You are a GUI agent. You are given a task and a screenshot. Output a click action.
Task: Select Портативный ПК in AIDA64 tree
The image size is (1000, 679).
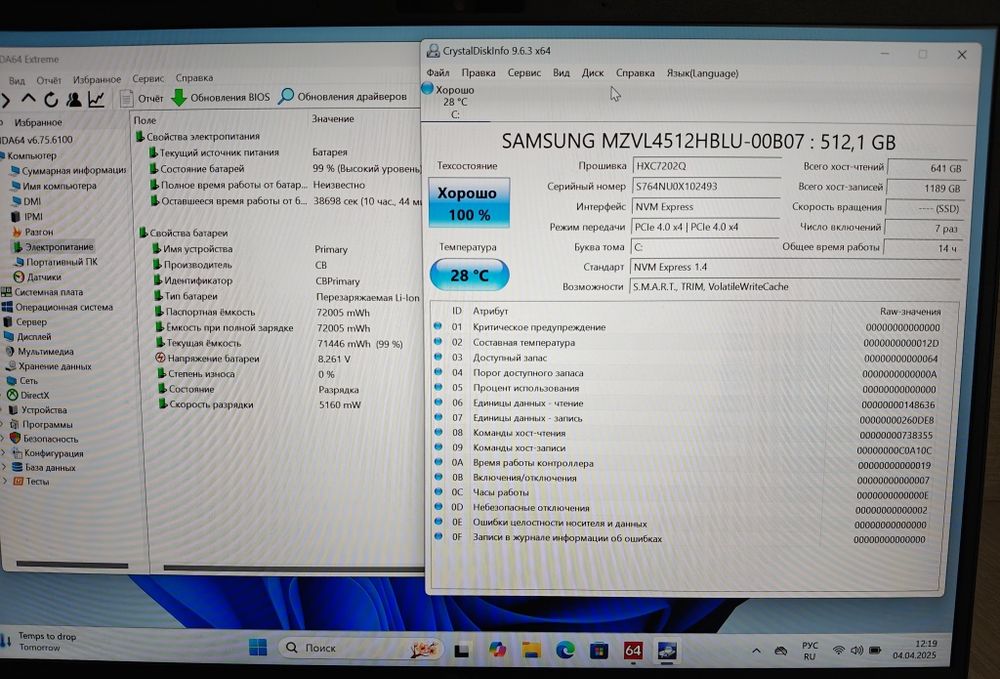pos(55,262)
